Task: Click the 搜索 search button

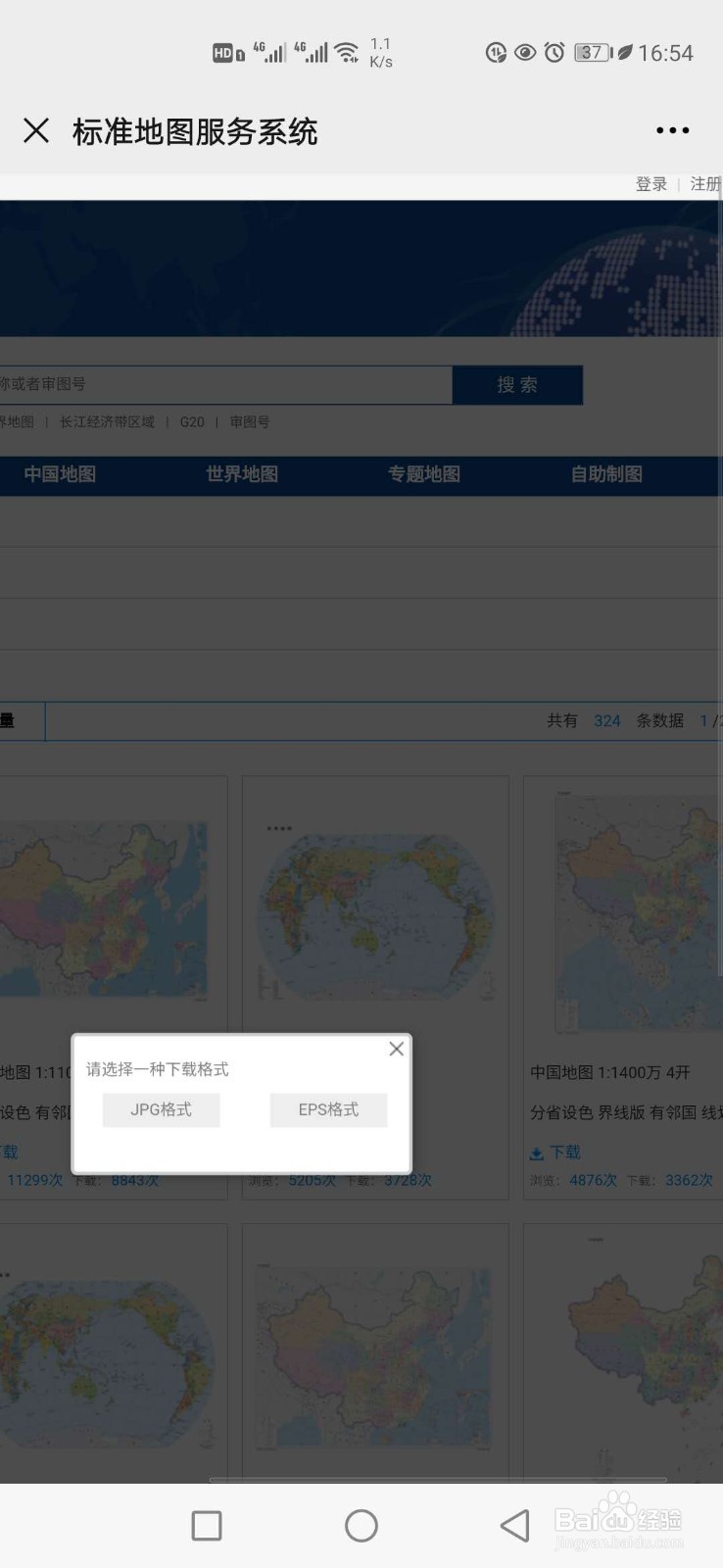Action: pyautogui.click(x=517, y=385)
